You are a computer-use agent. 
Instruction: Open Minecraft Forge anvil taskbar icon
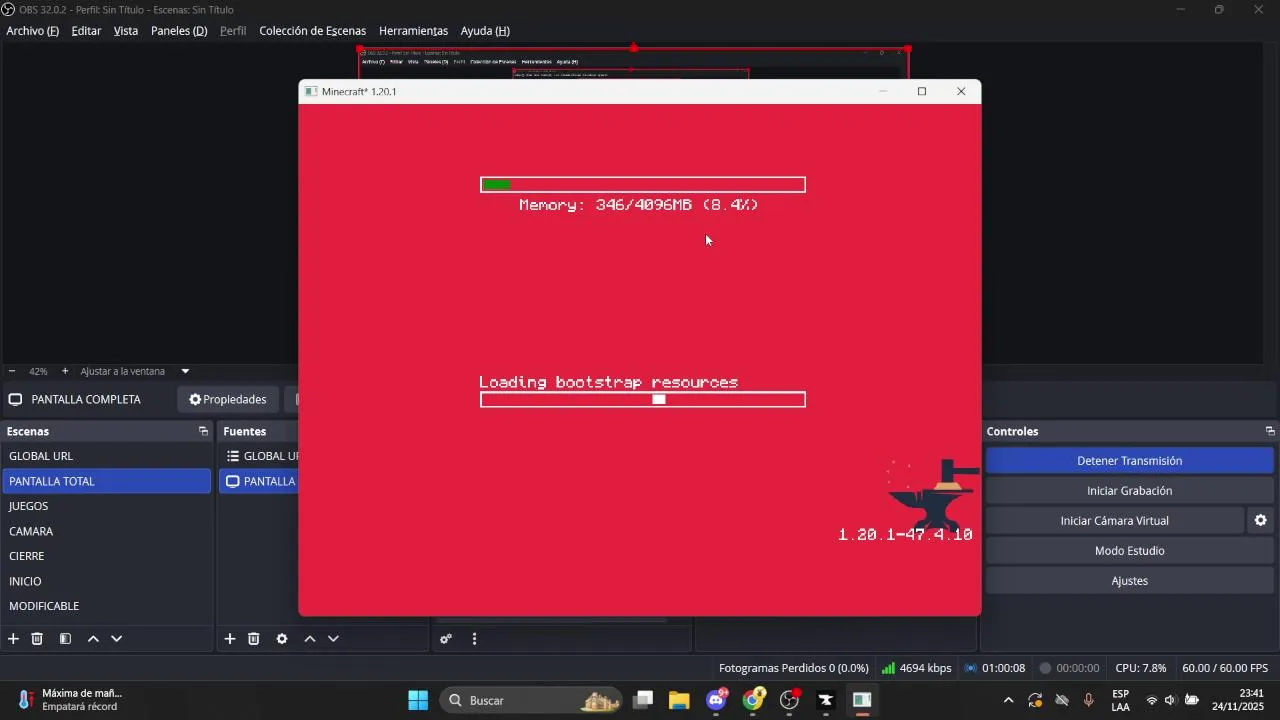tap(826, 700)
